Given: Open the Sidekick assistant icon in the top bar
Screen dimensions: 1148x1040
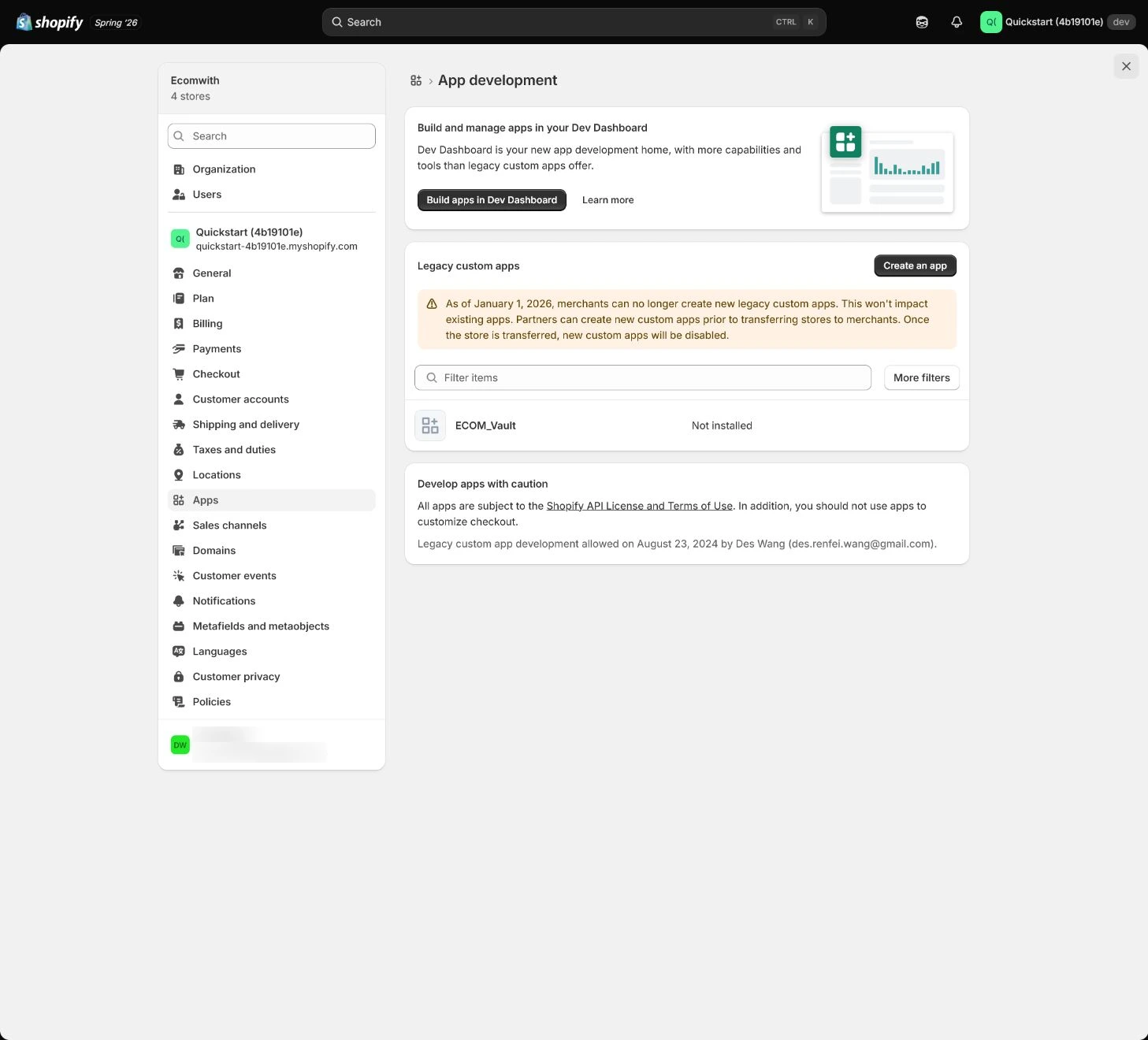Looking at the screenshot, I should [x=922, y=22].
